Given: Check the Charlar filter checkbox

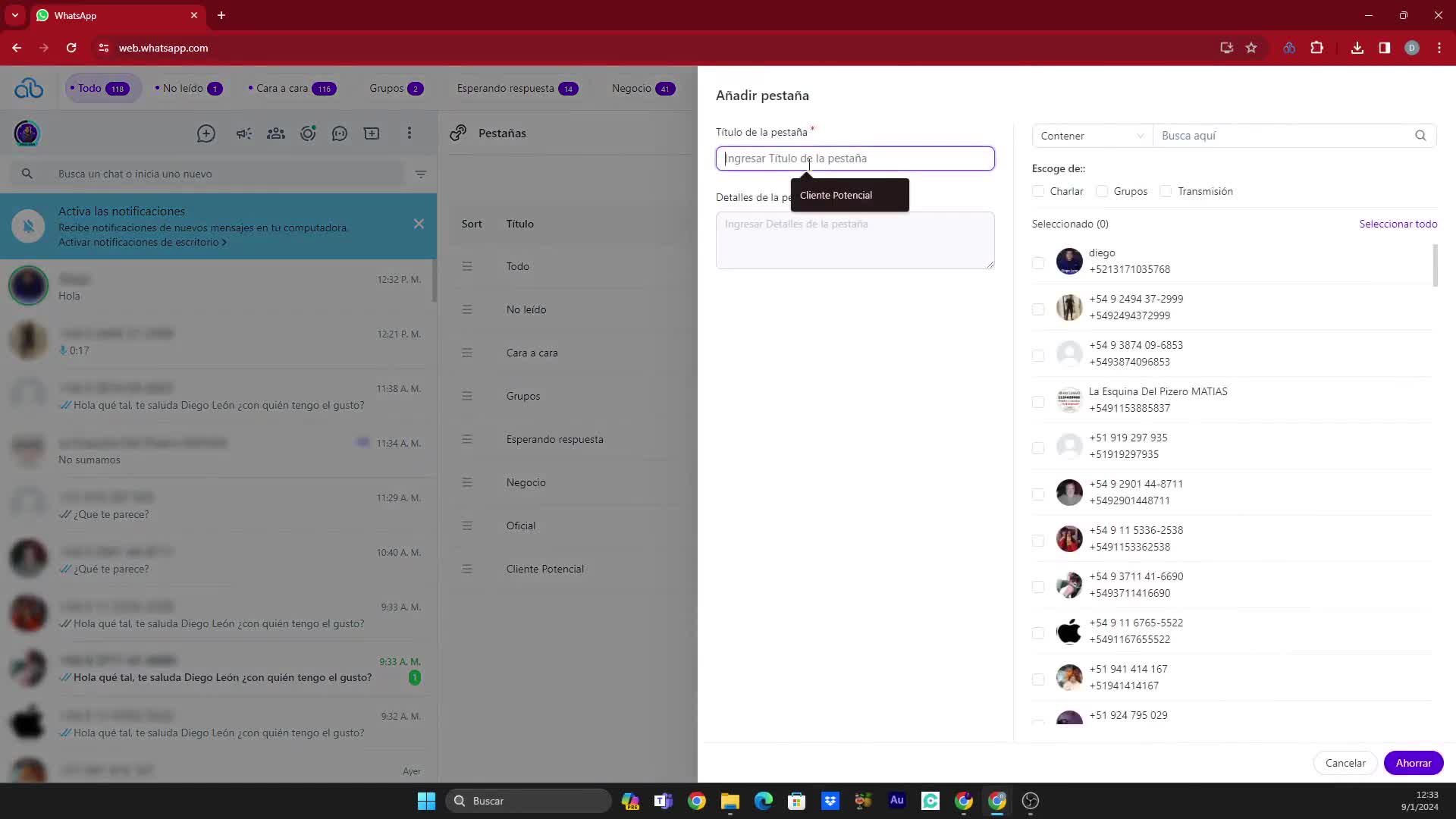Looking at the screenshot, I should (x=1038, y=191).
